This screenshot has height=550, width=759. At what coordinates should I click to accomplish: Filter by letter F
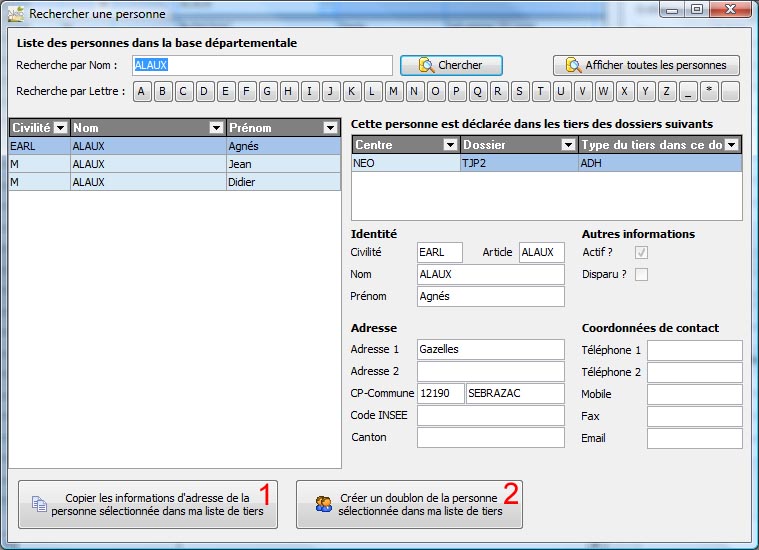(247, 91)
